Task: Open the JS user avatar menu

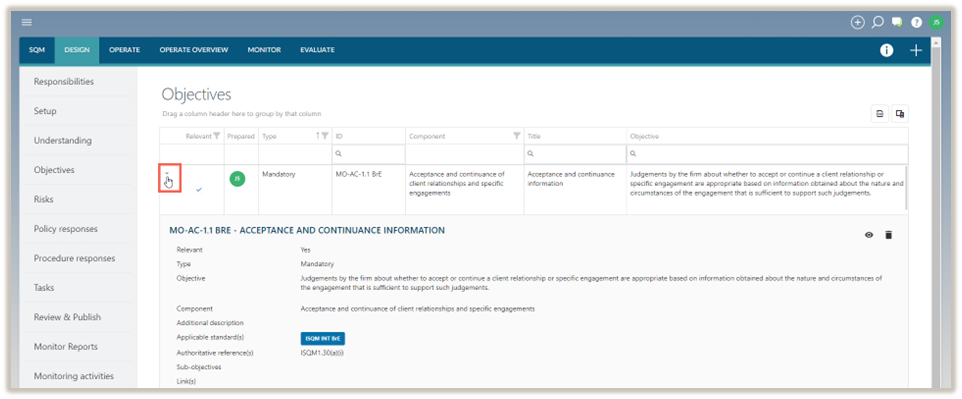Action: pos(936,22)
